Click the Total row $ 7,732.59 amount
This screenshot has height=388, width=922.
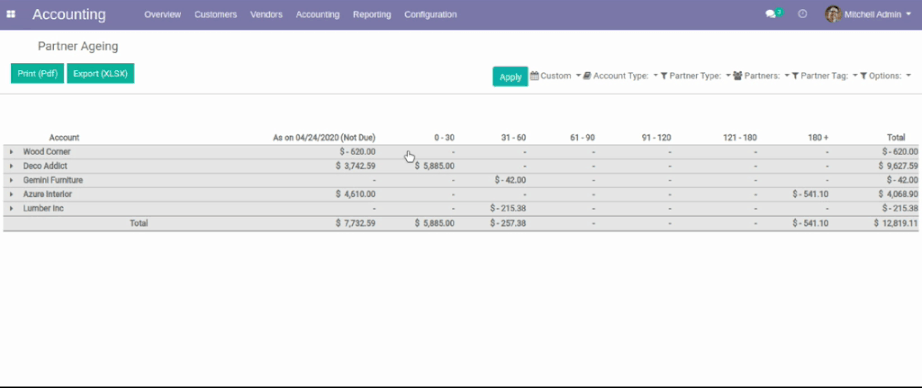point(356,223)
